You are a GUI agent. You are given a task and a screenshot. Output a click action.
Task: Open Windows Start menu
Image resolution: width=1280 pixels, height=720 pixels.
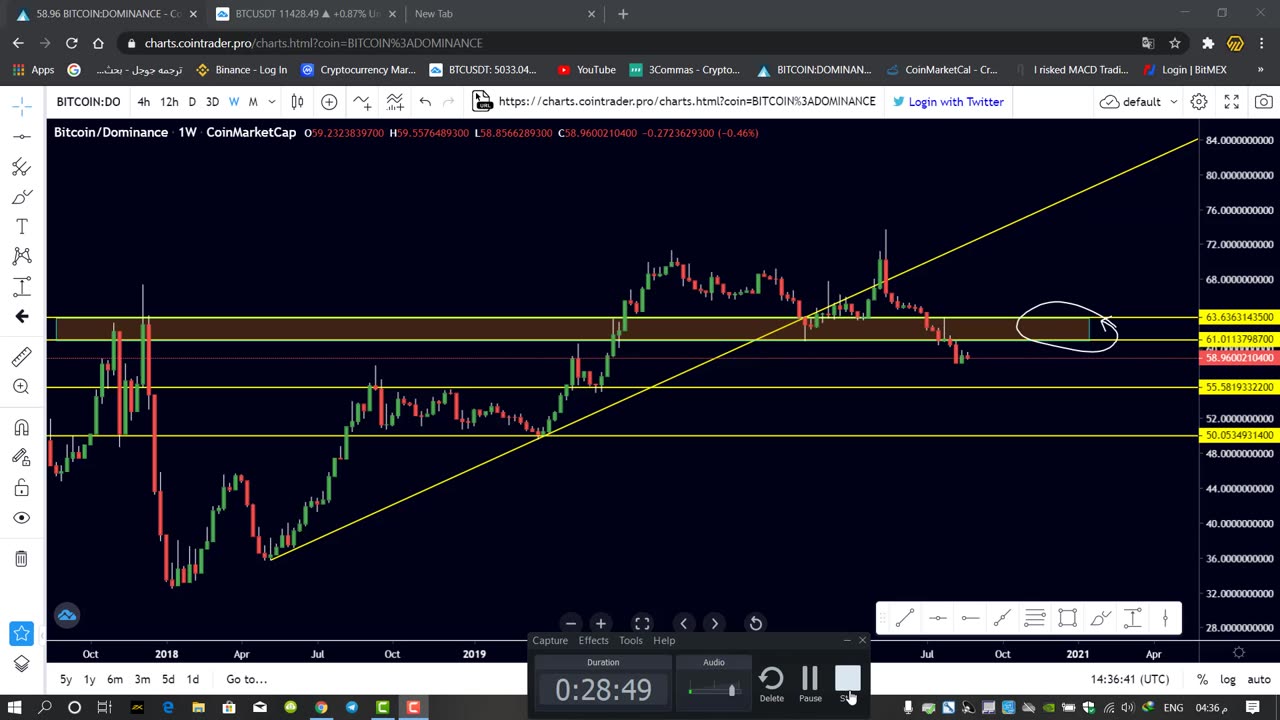click(15, 708)
